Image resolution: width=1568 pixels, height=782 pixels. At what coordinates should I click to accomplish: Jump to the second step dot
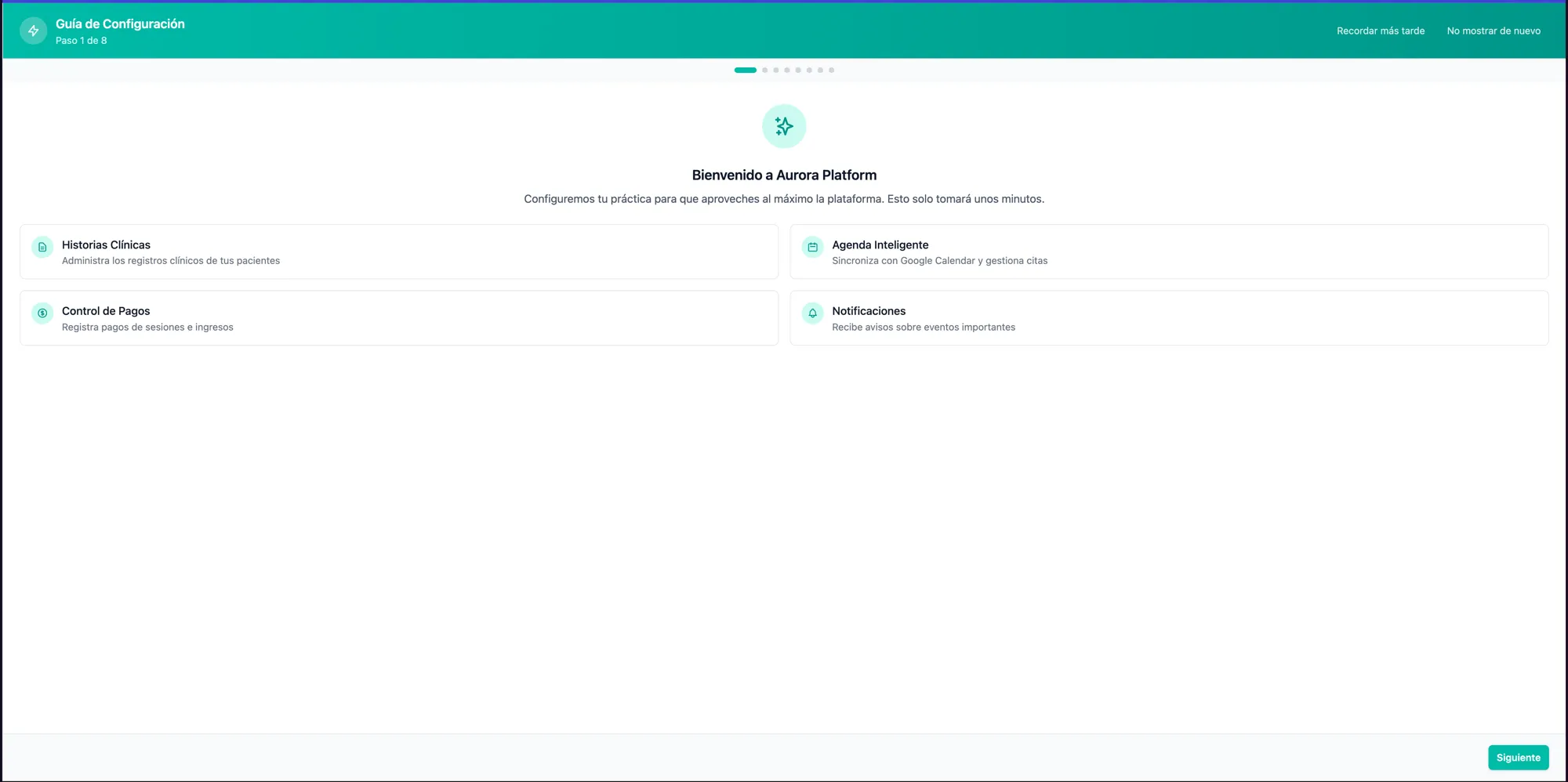click(765, 70)
